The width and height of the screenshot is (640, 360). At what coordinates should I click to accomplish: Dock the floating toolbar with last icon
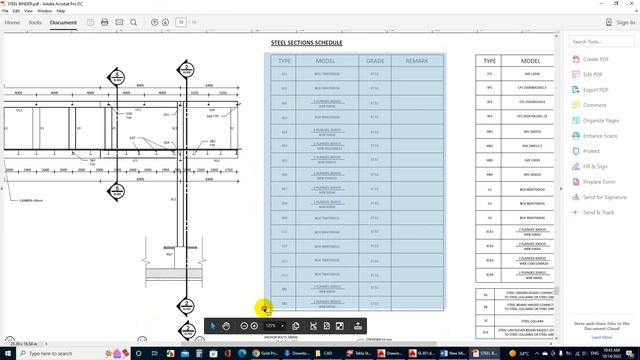point(358,326)
